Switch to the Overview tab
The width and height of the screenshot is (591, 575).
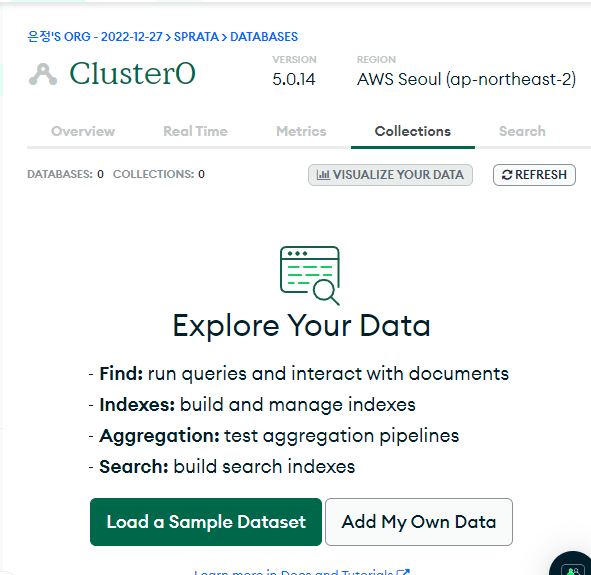point(83,131)
